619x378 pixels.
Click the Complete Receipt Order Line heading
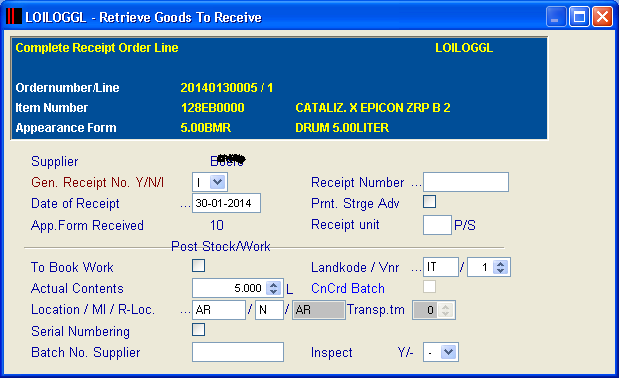click(x=97, y=48)
